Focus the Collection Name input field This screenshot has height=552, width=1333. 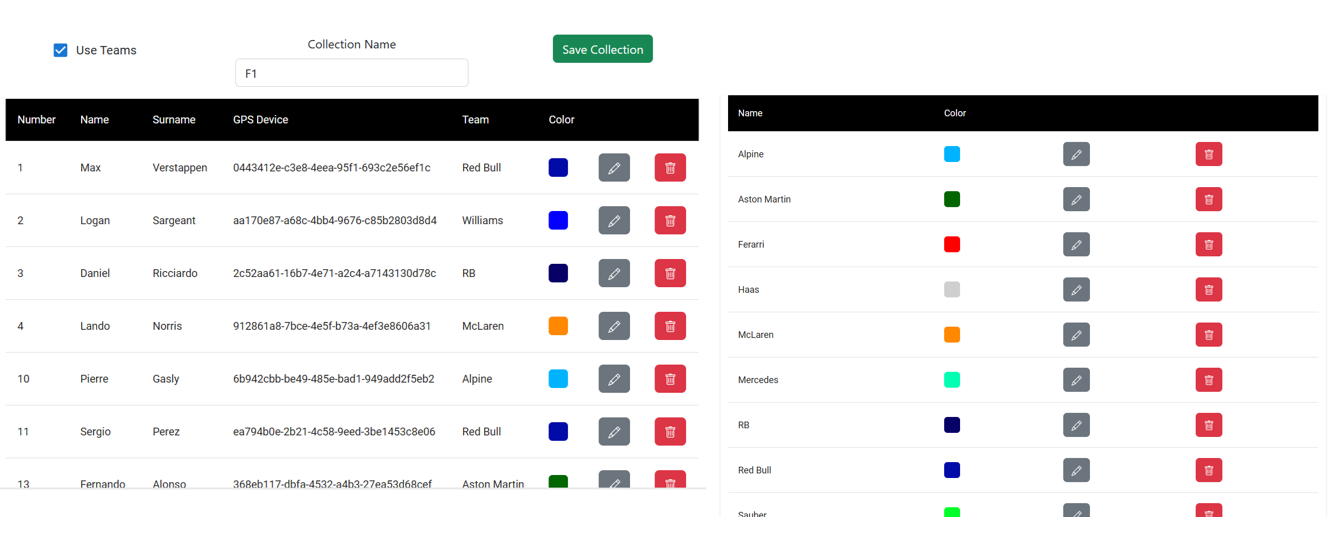[351, 73]
